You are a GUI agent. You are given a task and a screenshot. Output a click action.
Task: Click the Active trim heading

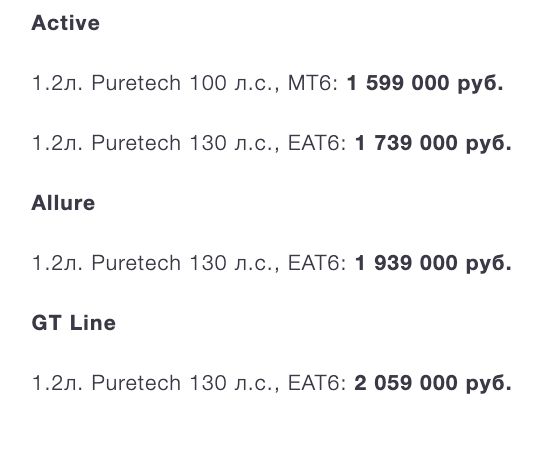[65, 23]
